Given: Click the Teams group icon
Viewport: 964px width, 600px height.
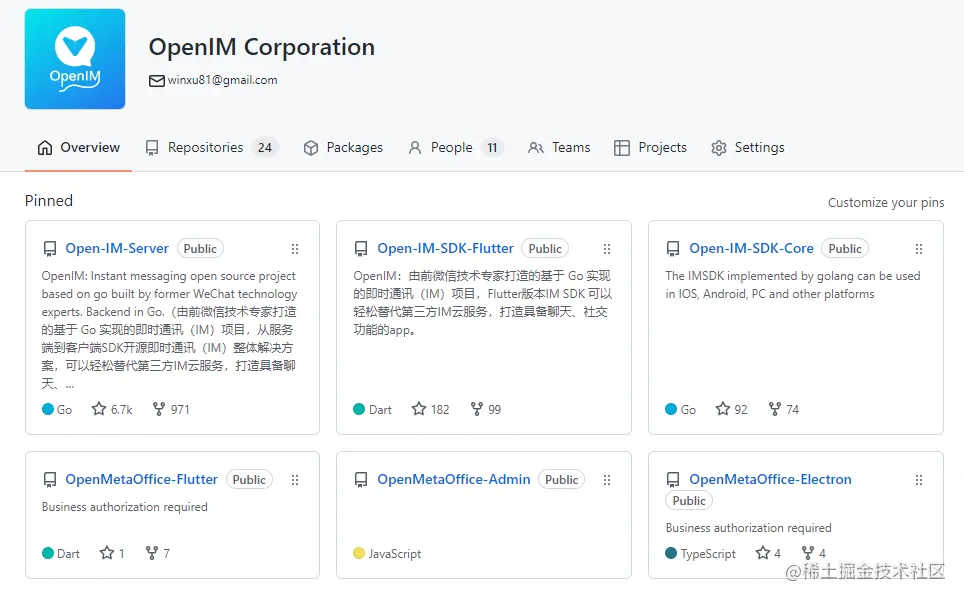Looking at the screenshot, I should click(535, 148).
